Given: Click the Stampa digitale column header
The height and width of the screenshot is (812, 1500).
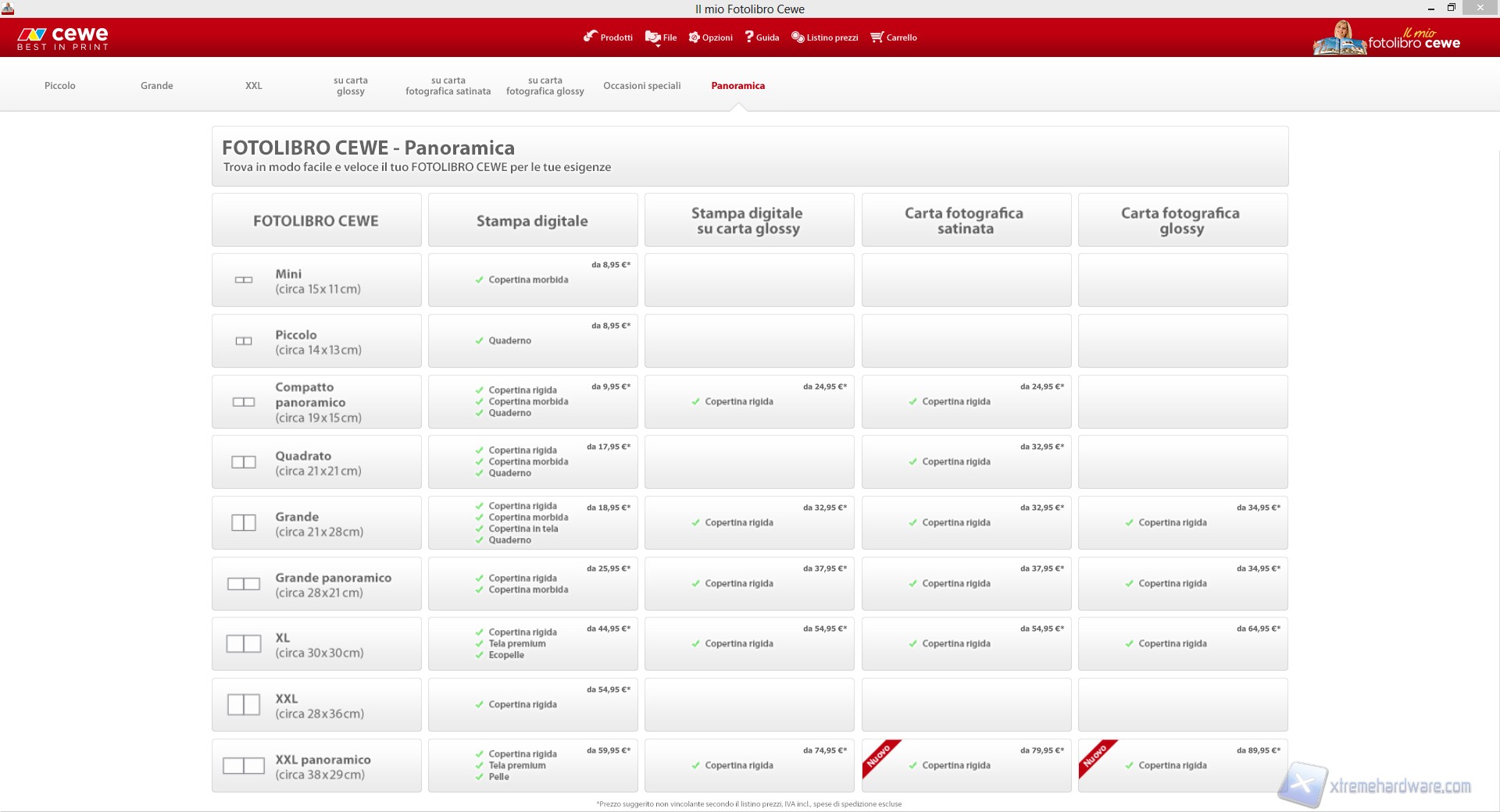Looking at the screenshot, I should pyautogui.click(x=532, y=221).
